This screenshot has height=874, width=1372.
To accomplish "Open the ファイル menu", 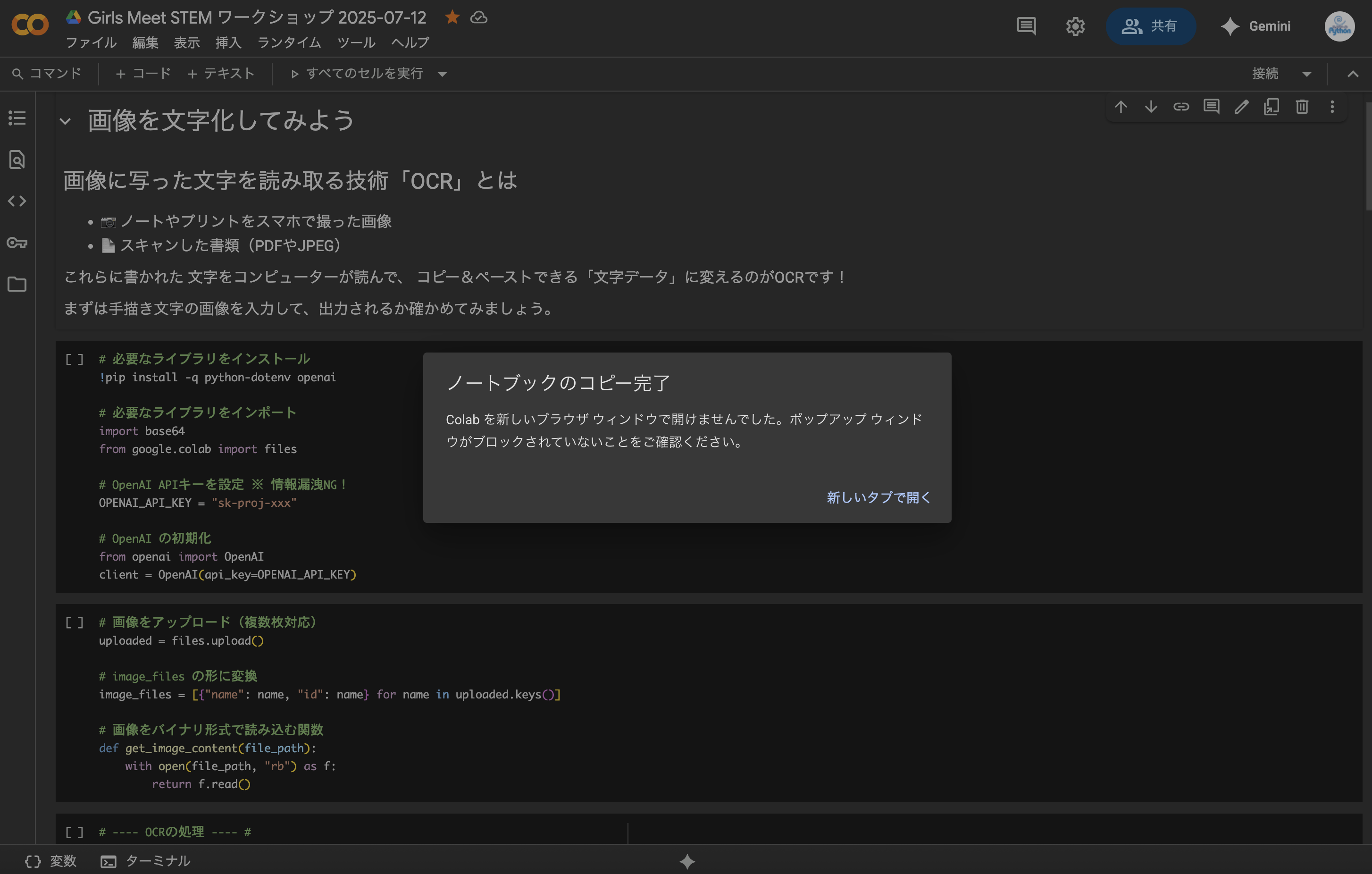I will [91, 43].
